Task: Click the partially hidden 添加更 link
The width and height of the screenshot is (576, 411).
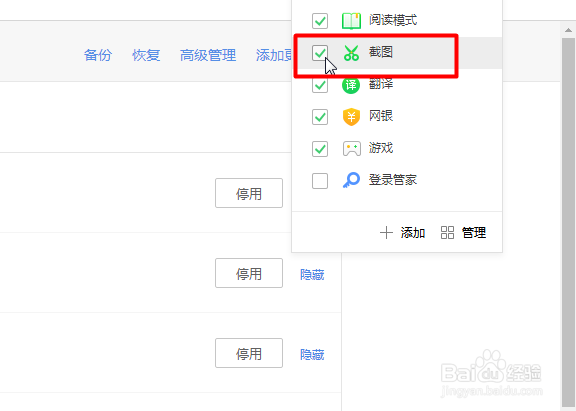Action: (x=274, y=55)
